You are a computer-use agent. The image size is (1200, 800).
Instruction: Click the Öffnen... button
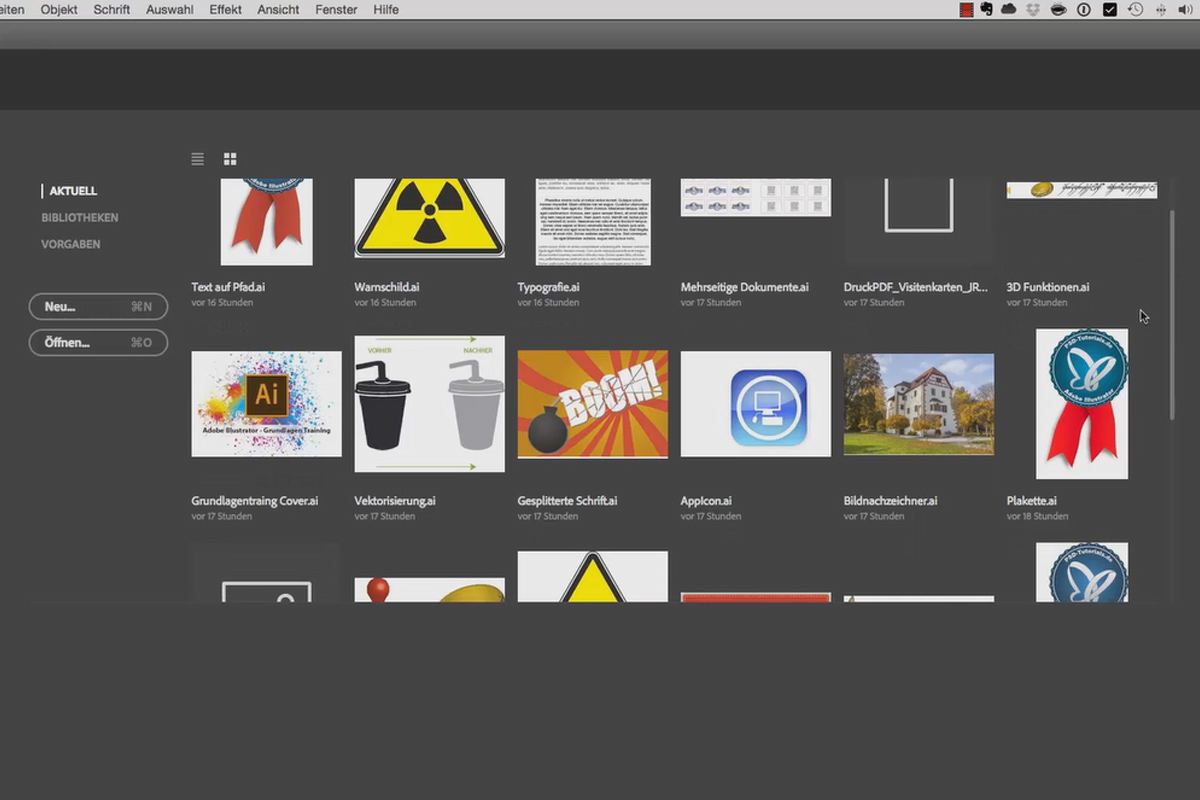point(98,342)
